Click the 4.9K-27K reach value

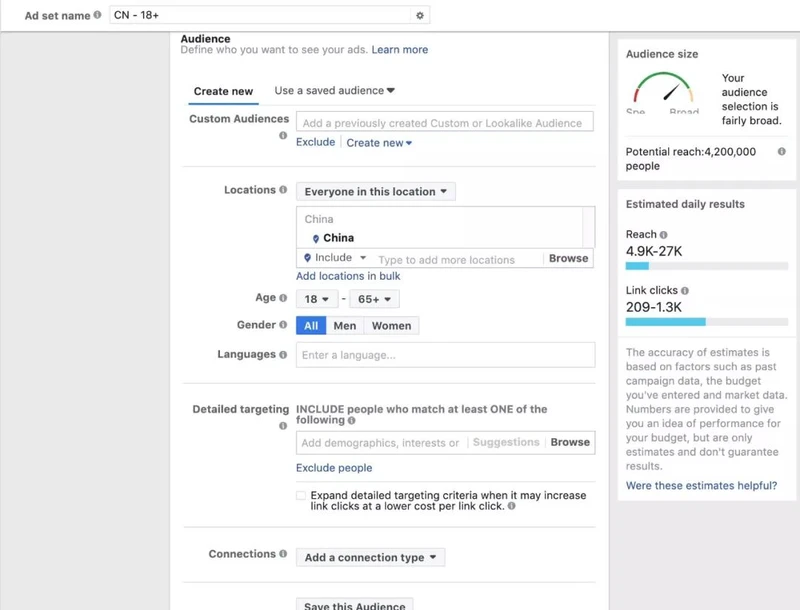pos(654,251)
